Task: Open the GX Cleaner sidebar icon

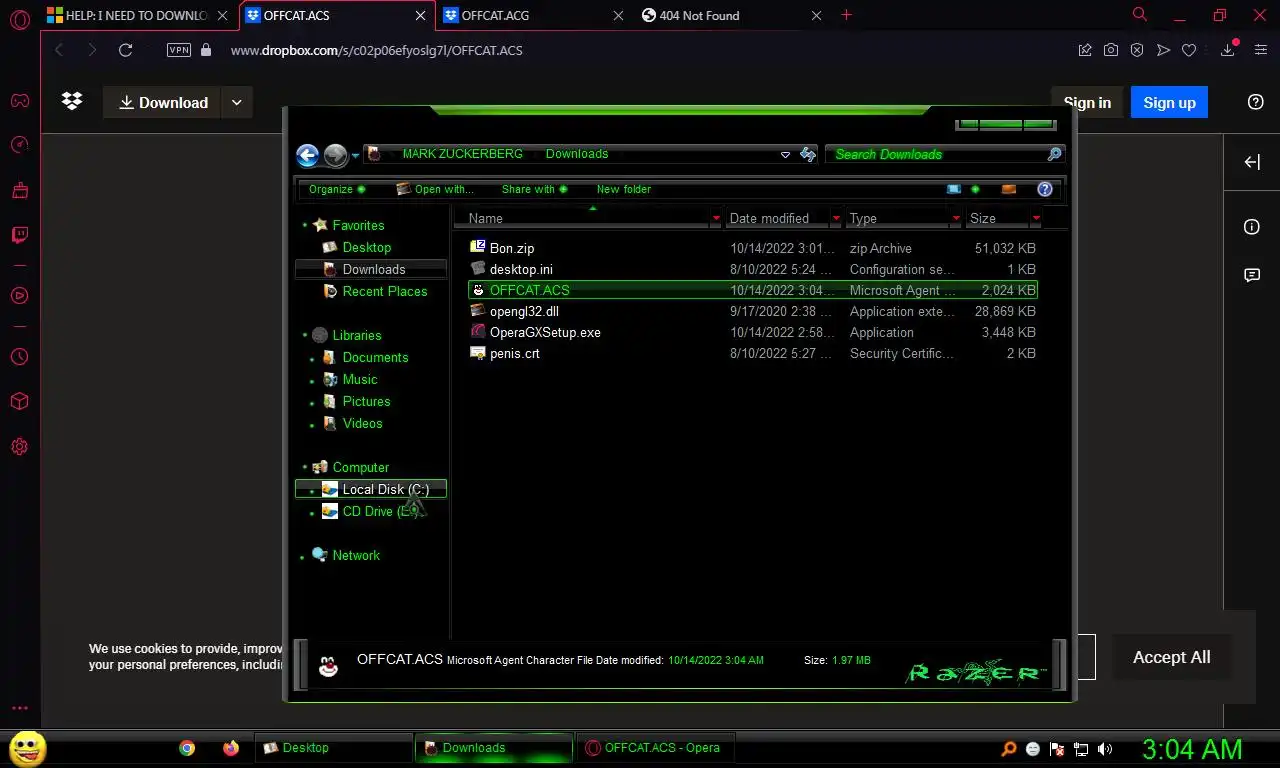Action: pyautogui.click(x=19, y=190)
